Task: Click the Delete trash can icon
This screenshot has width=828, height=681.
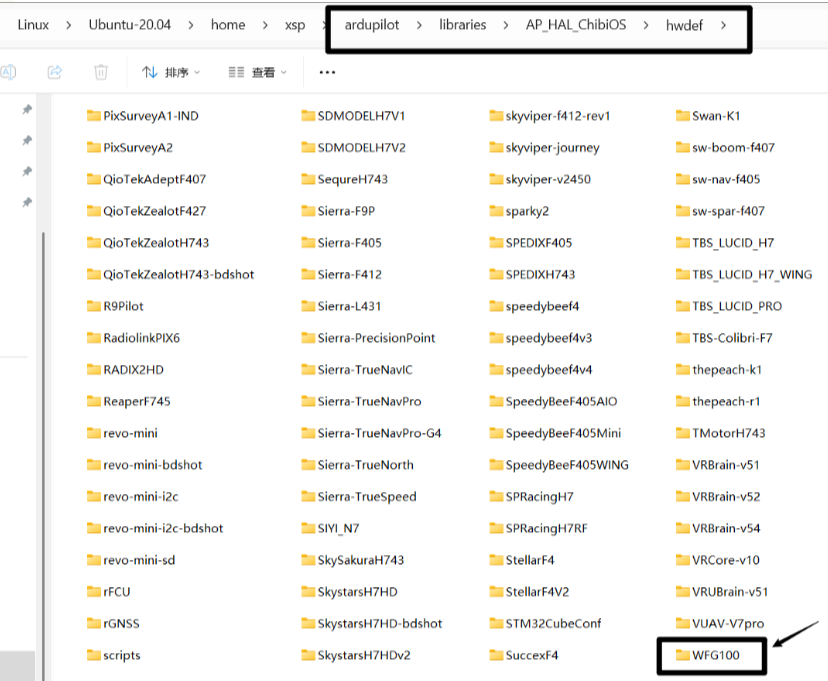Action: 101,72
